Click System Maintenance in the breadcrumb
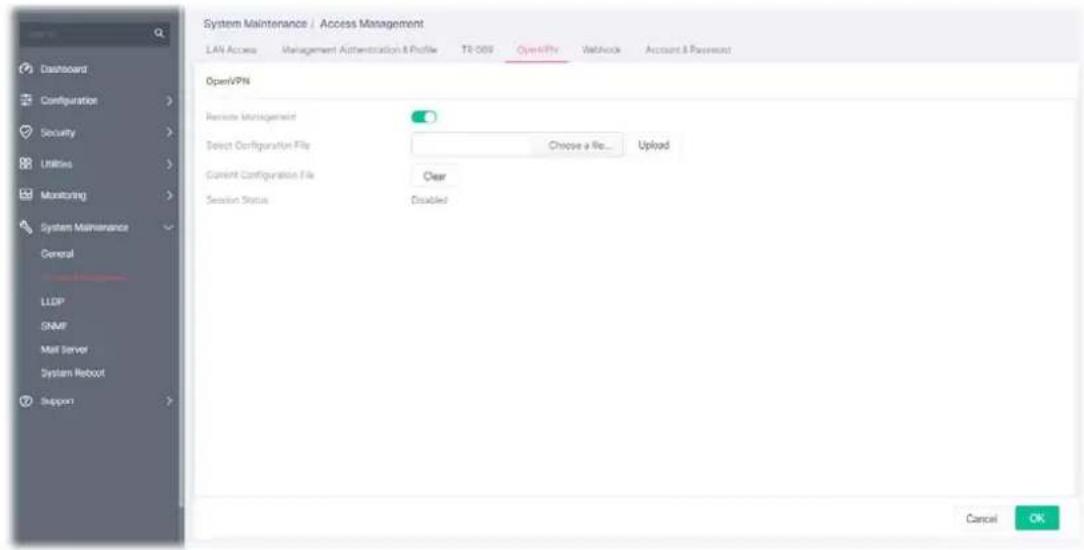 click(x=255, y=24)
